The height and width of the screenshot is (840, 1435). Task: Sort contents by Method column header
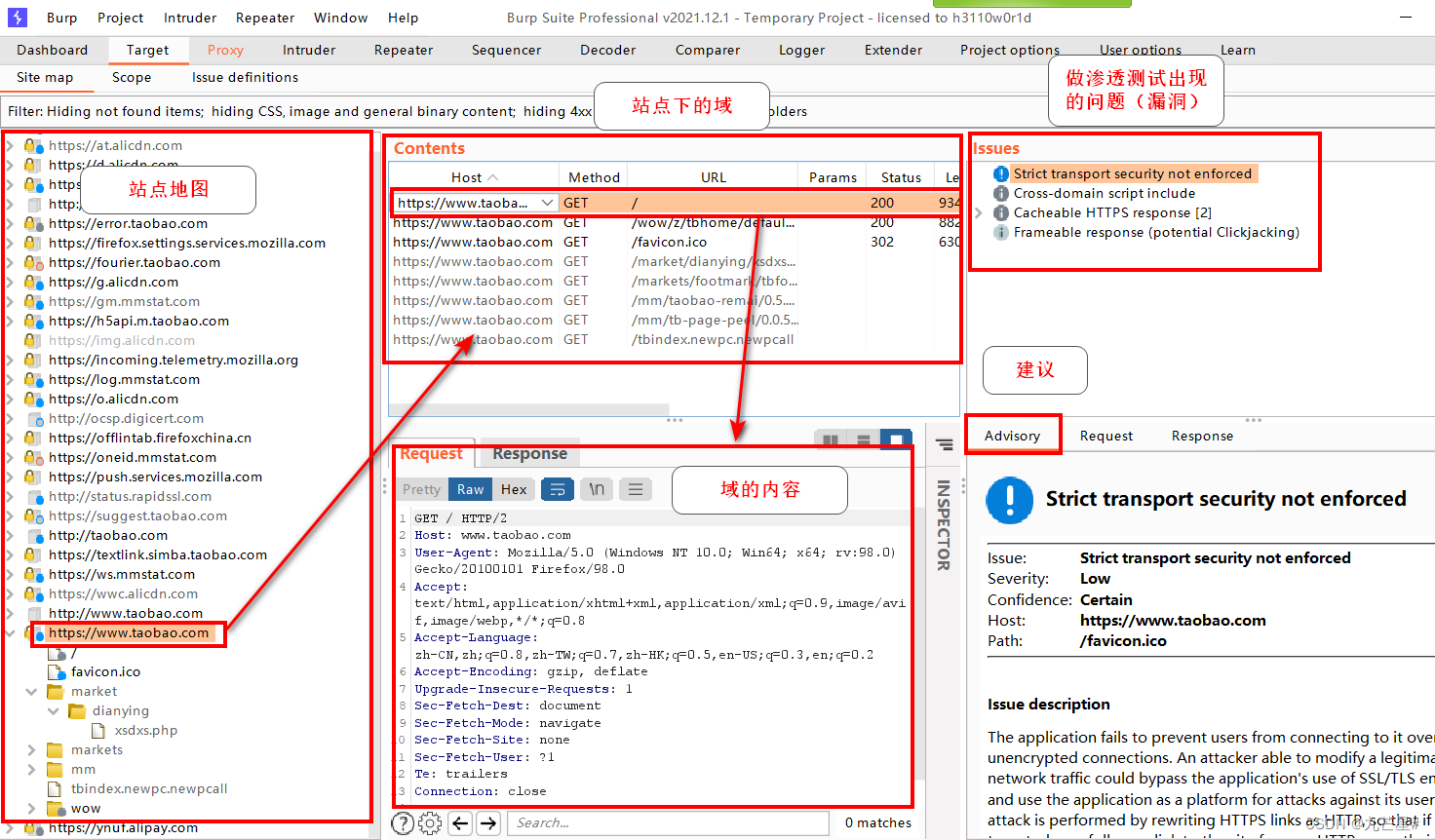point(594,177)
